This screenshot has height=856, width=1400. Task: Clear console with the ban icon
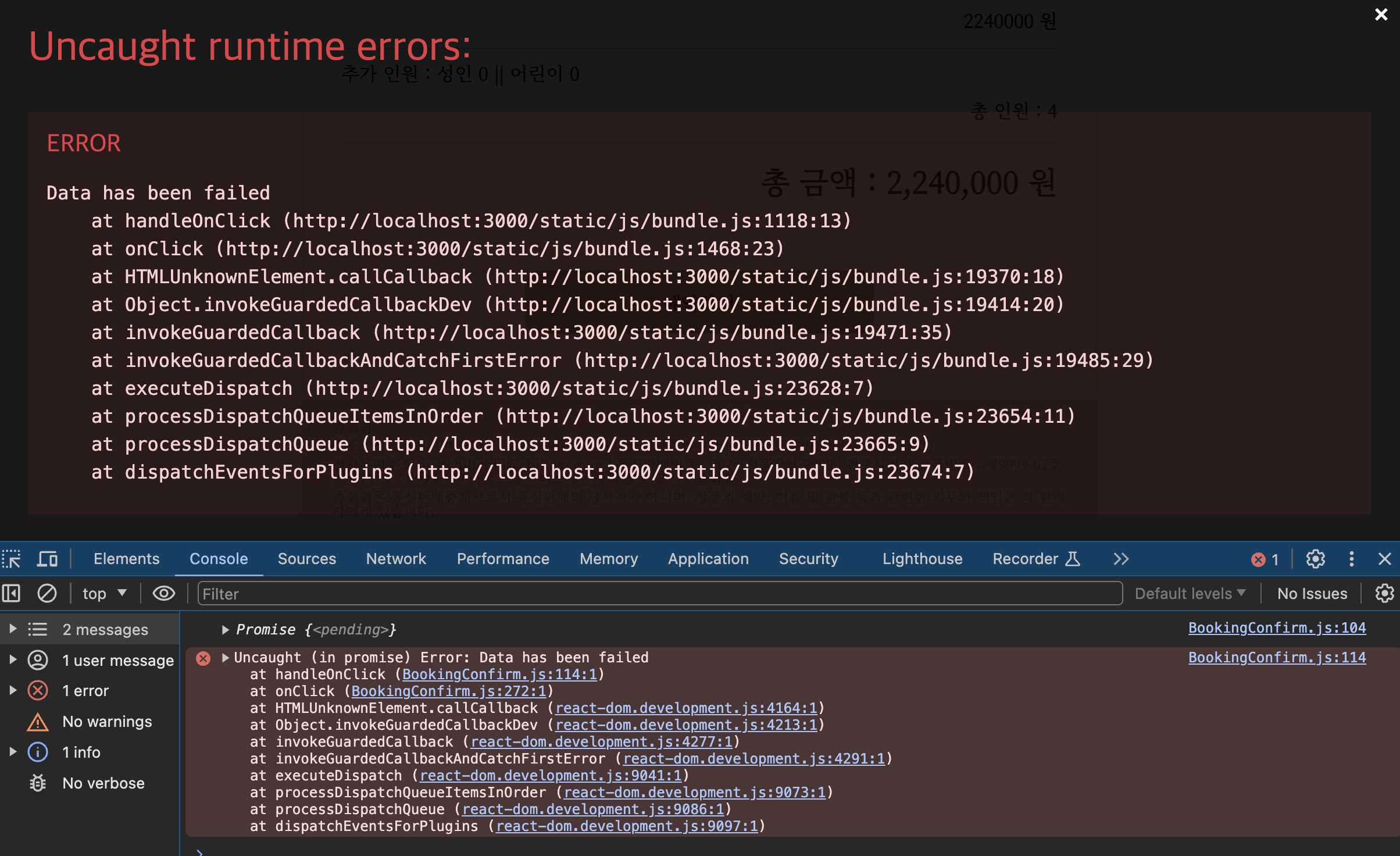tap(47, 593)
